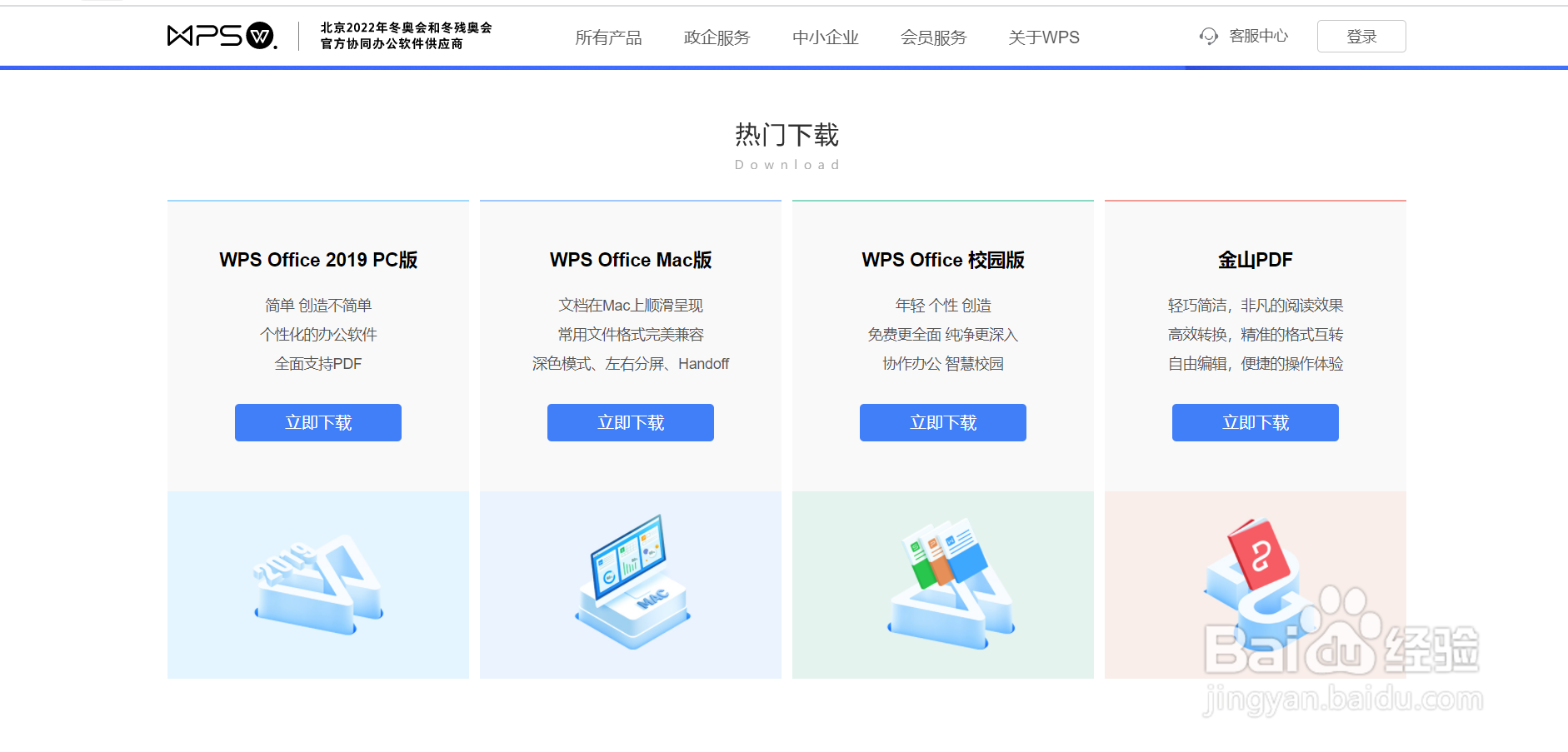The image size is (1568, 752).
Task: Click the 登录 button
Action: click(1361, 36)
